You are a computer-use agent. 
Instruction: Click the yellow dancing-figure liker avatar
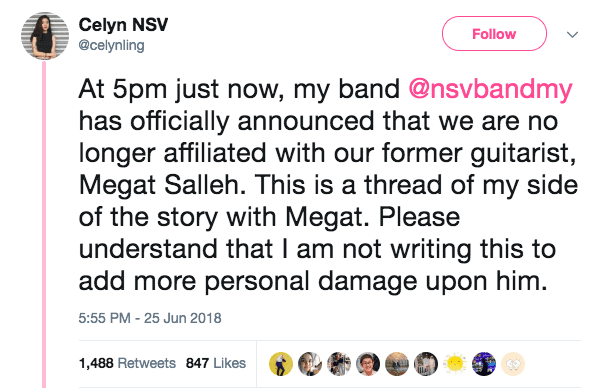point(281,364)
